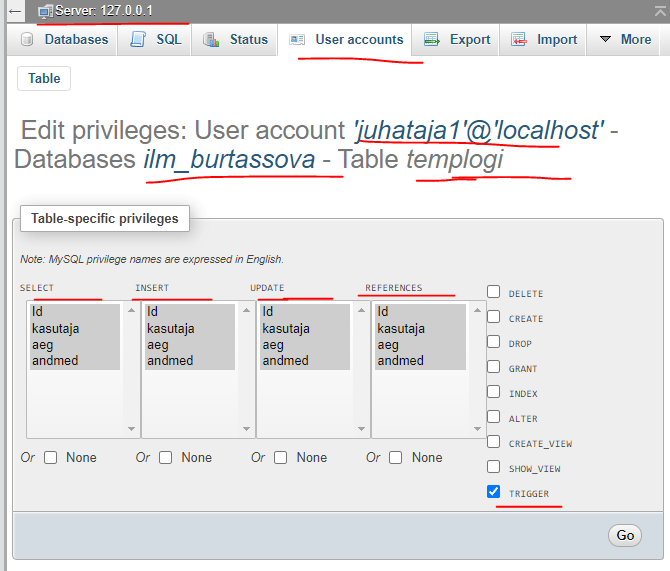Viewport: 670px width, 571px height.
Task: Click the left arrow collapse icon
Action: tap(15, 10)
